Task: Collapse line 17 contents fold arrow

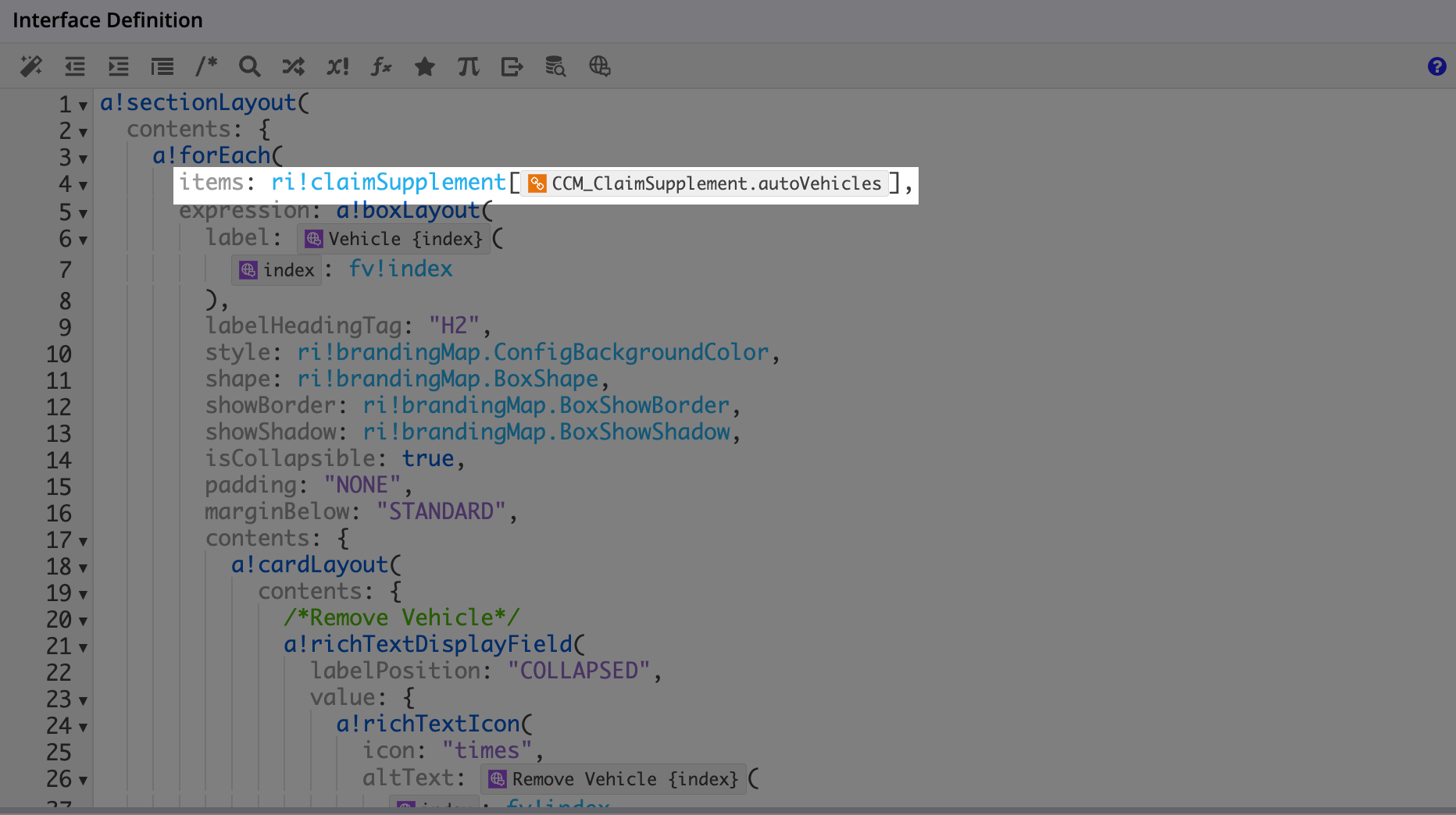Action: (83, 541)
